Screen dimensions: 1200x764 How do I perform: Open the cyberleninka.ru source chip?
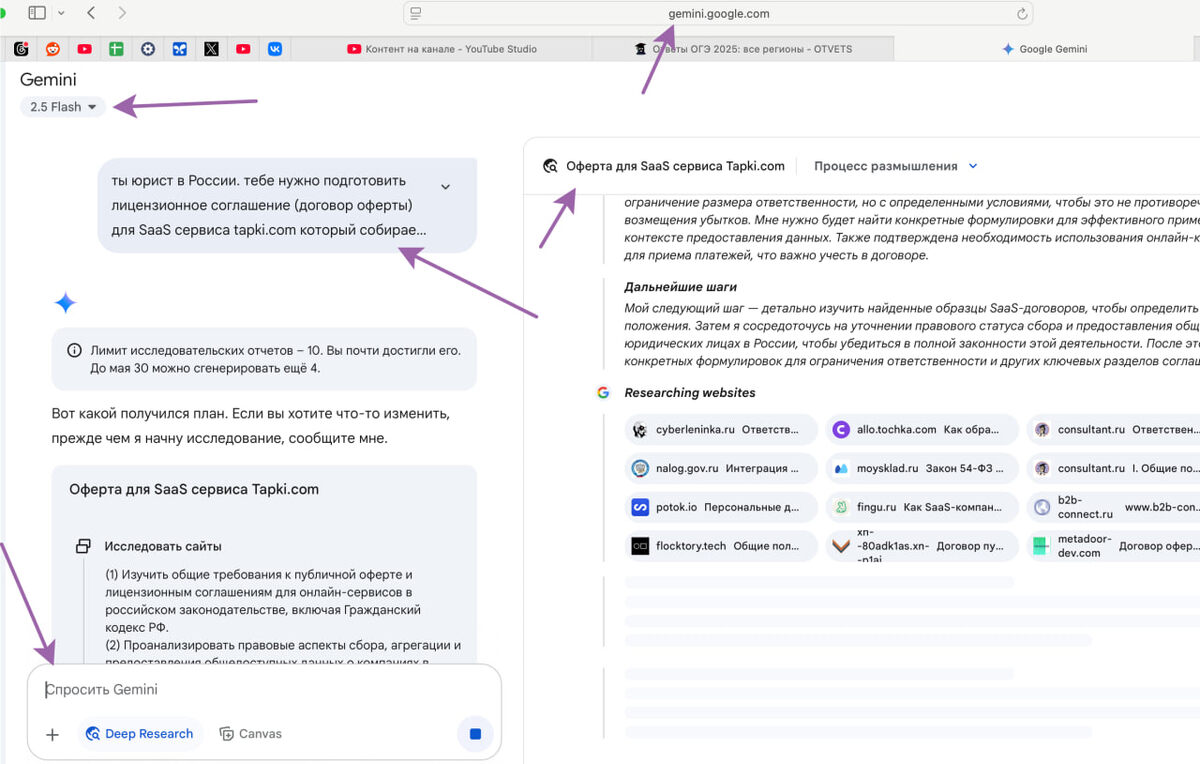click(721, 430)
